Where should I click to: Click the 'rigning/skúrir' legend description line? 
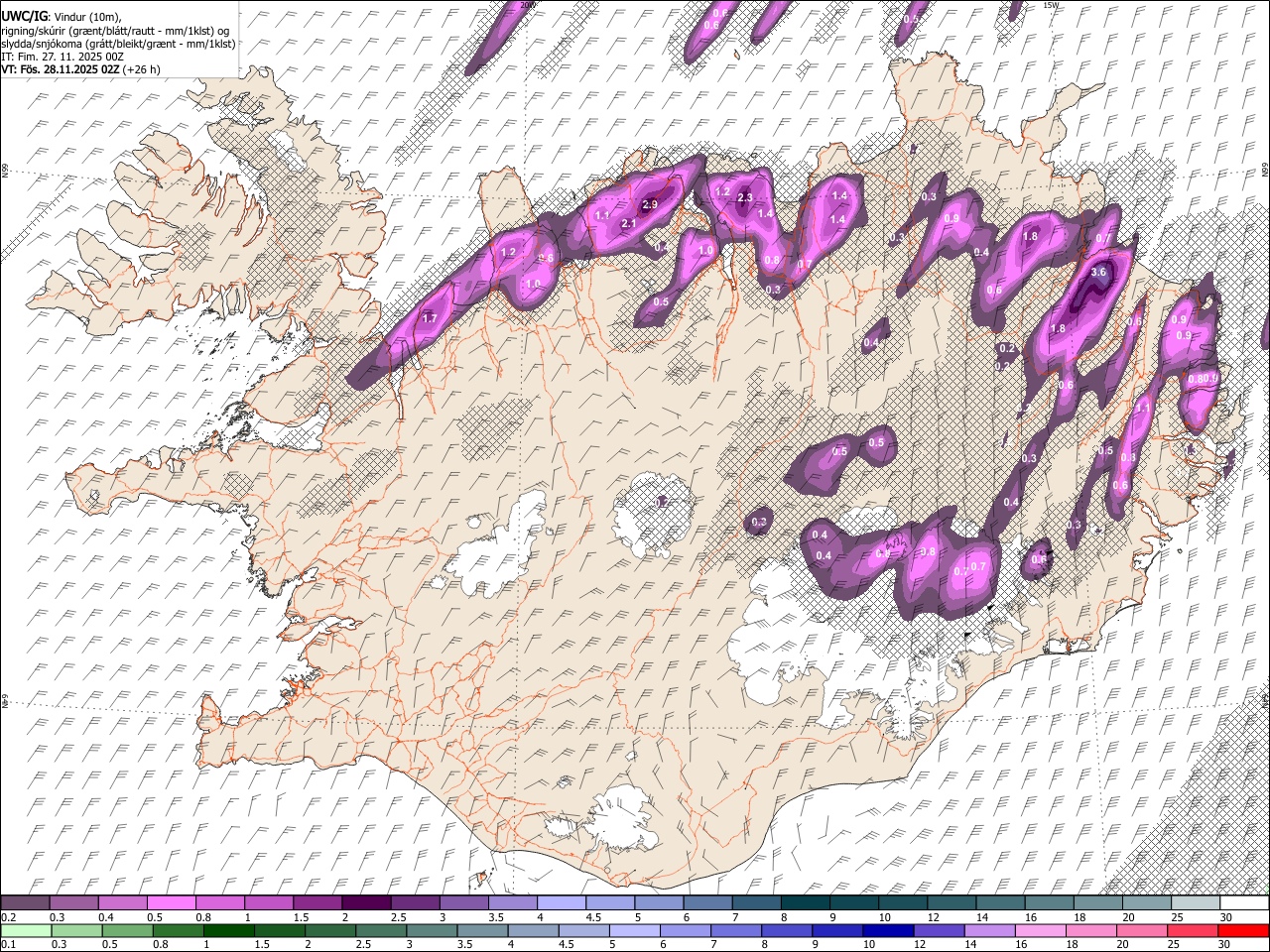pyautogui.click(x=115, y=30)
